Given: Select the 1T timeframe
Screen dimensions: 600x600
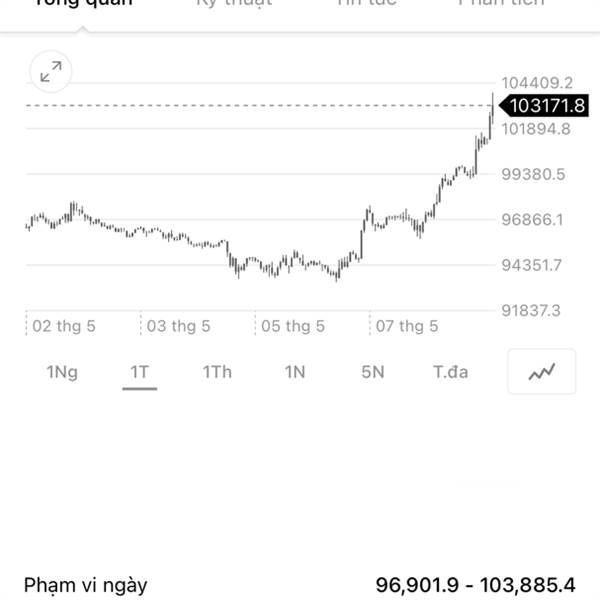Looking at the screenshot, I should 140,372.
